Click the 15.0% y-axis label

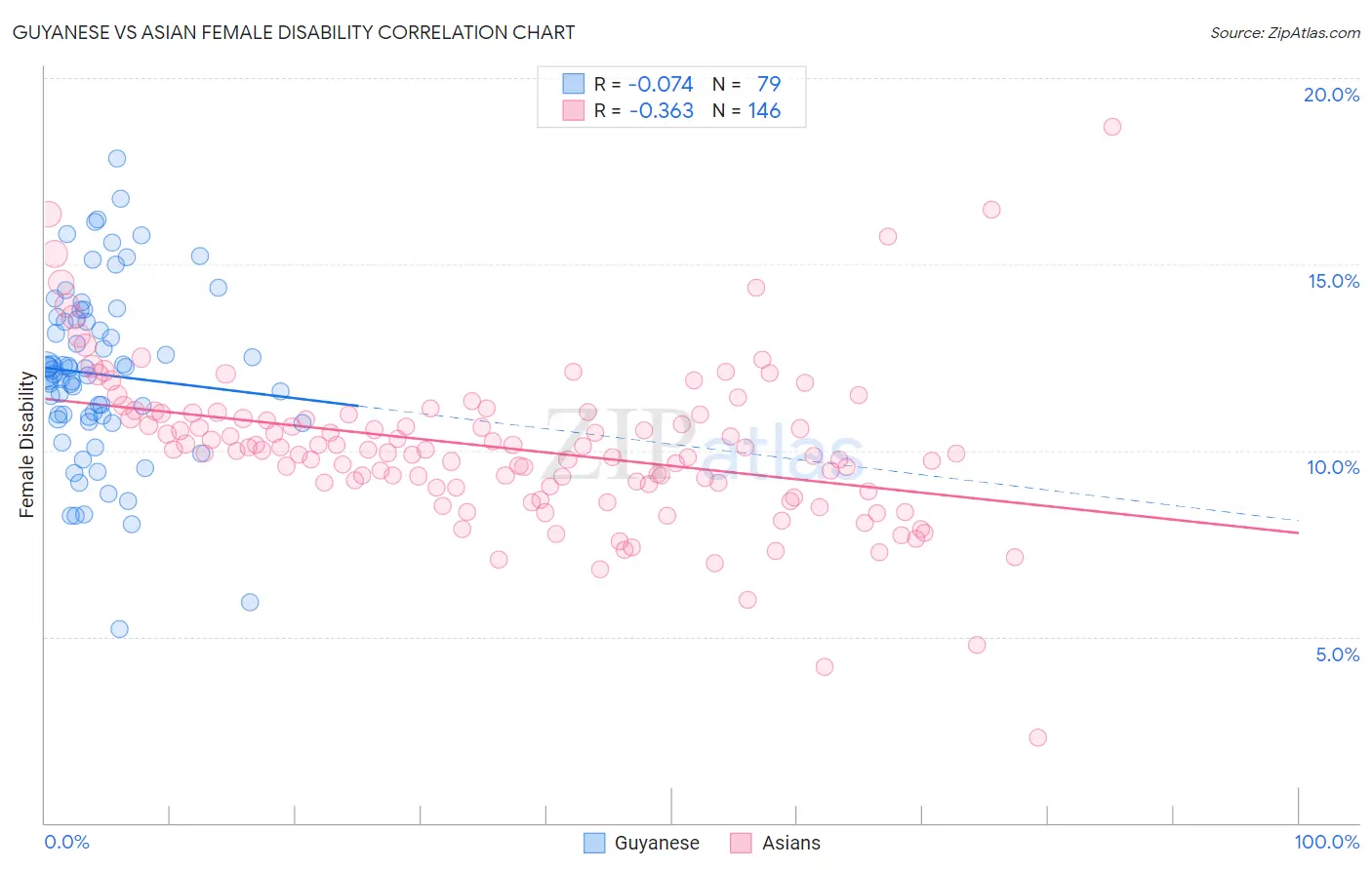pyautogui.click(x=1333, y=281)
